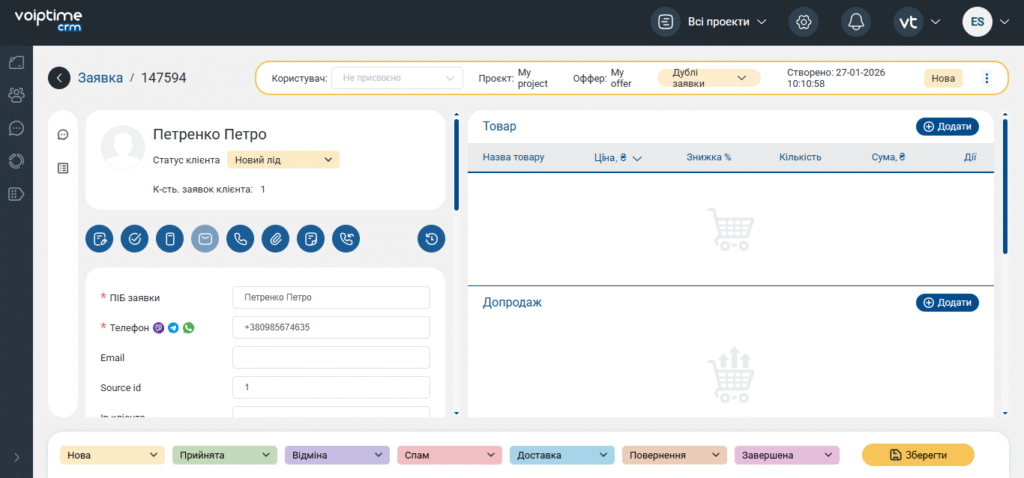The width and height of the screenshot is (1024, 478).
Task: Click the Дії column header
Action: [970, 157]
